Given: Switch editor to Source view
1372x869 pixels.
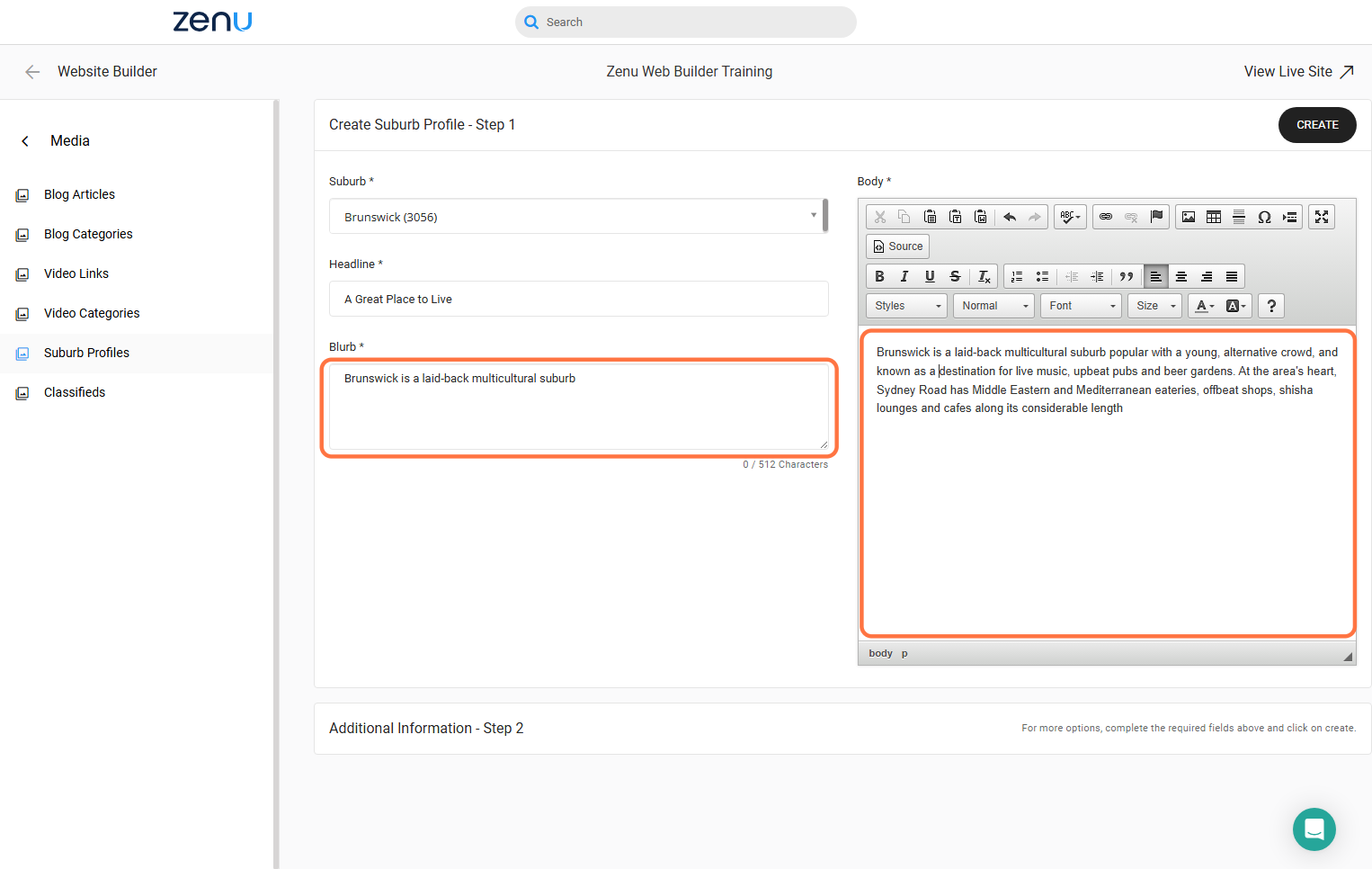Looking at the screenshot, I should point(898,246).
